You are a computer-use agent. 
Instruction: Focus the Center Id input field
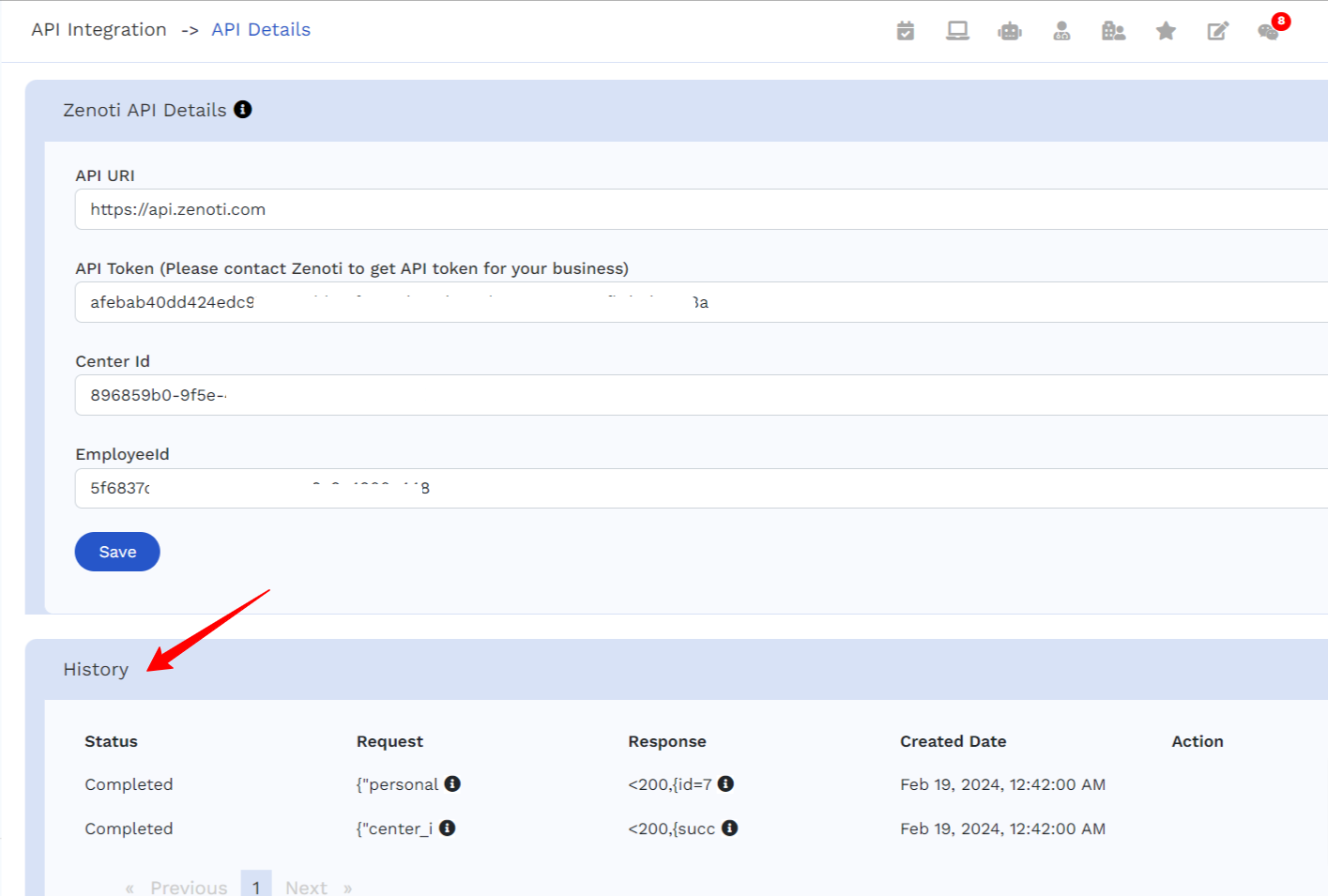701,395
